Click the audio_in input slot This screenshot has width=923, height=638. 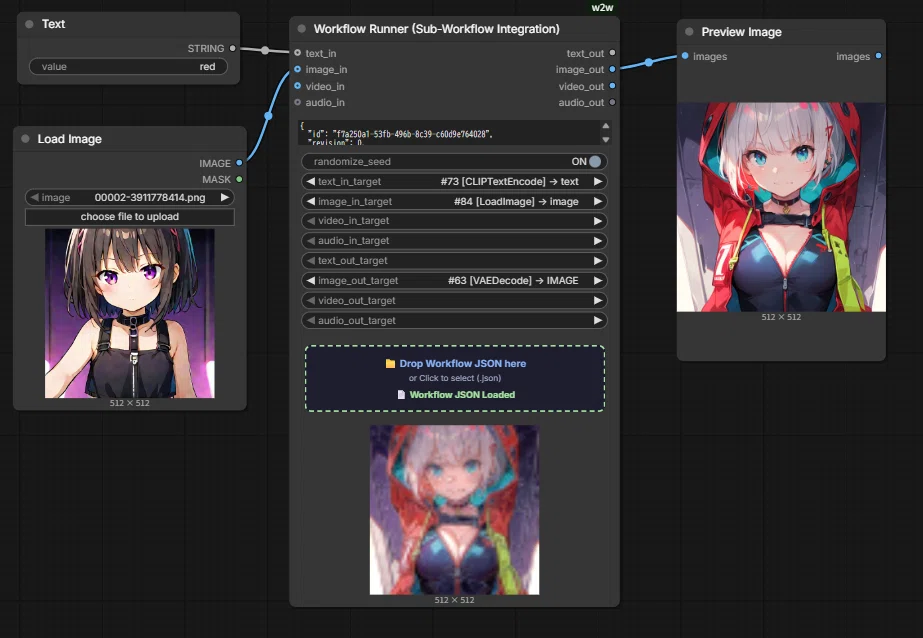point(297,102)
